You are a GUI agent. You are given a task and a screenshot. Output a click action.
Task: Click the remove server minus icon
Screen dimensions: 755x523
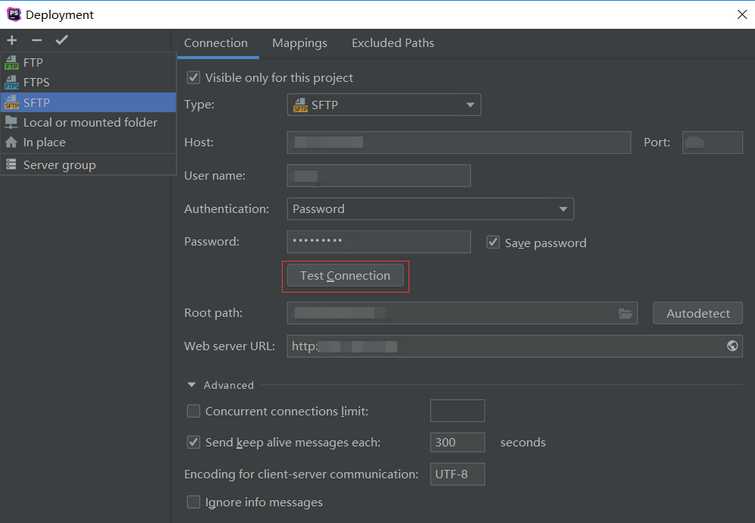click(x=37, y=40)
